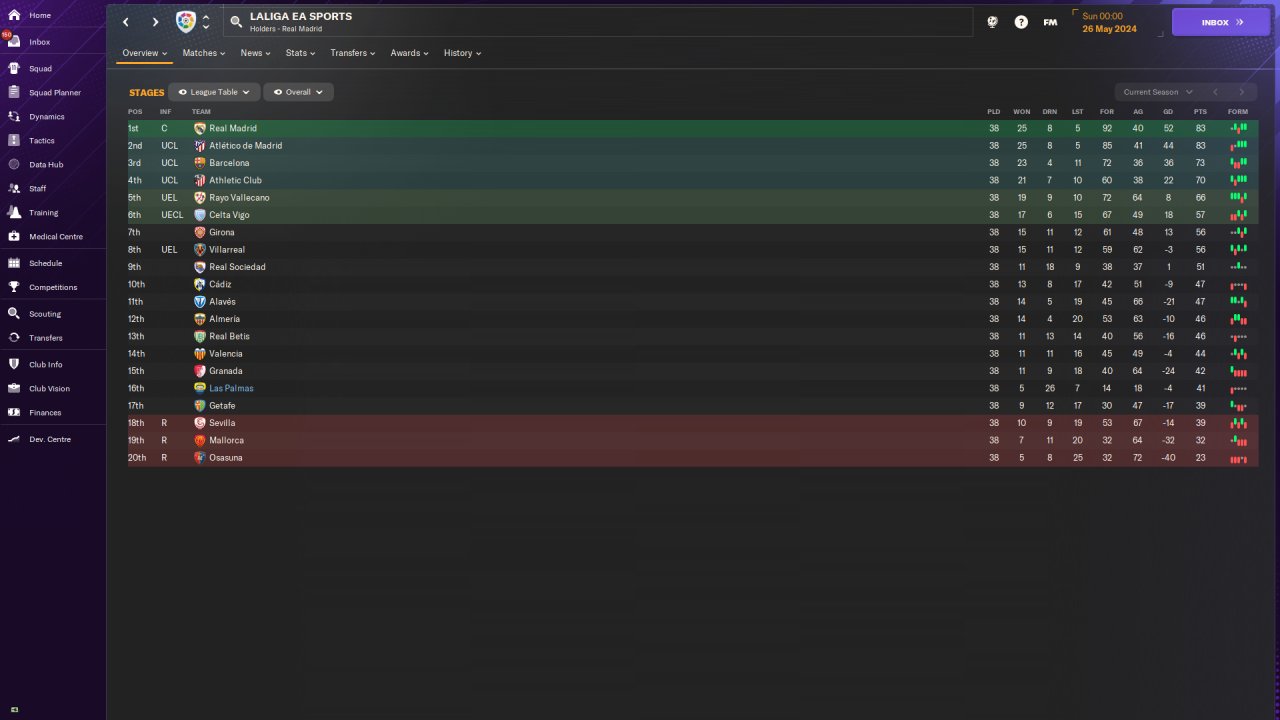Go to next season arrow
Screen dimensions: 1280x720
point(1242,92)
